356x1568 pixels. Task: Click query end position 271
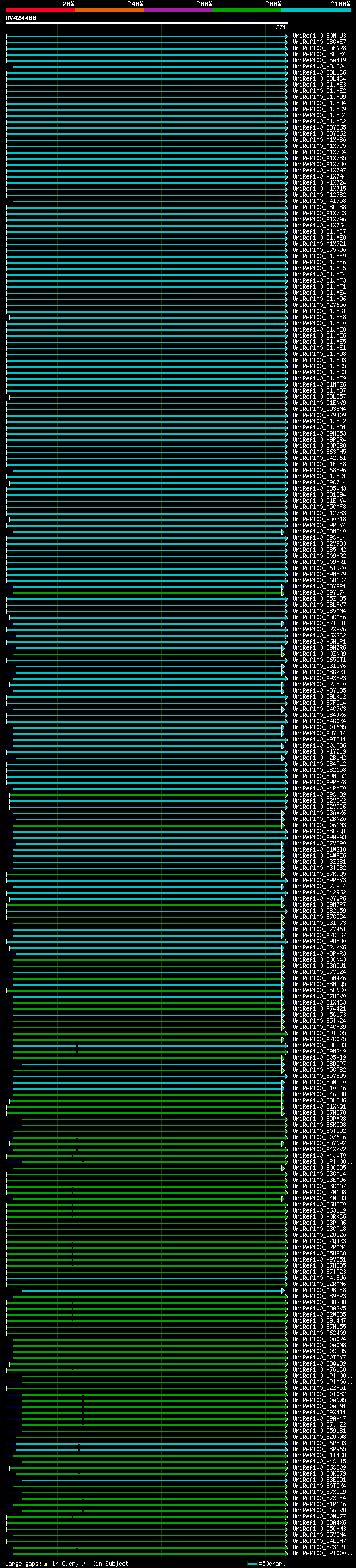click(x=280, y=27)
